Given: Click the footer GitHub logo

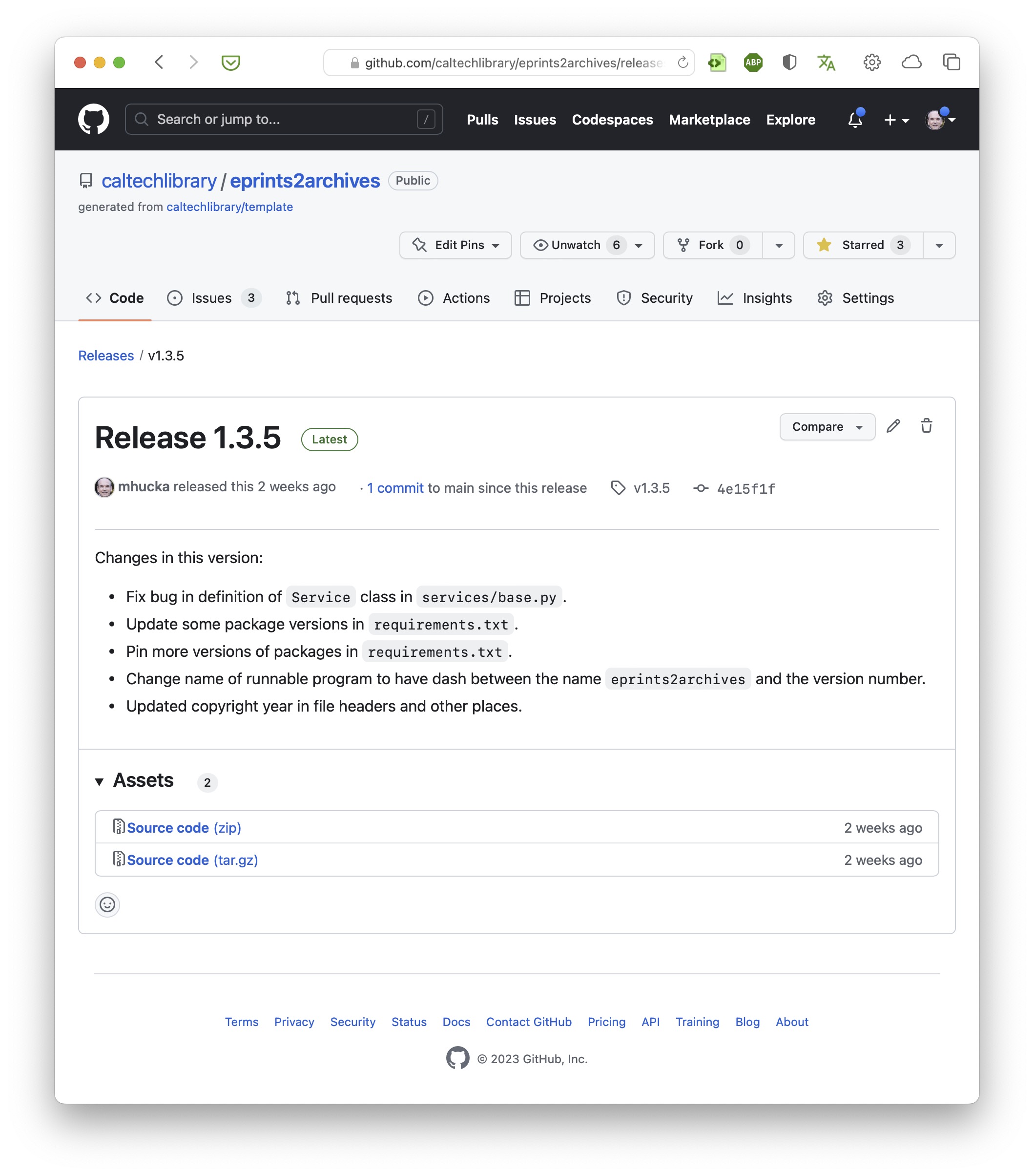Looking at the screenshot, I should pos(457,1057).
